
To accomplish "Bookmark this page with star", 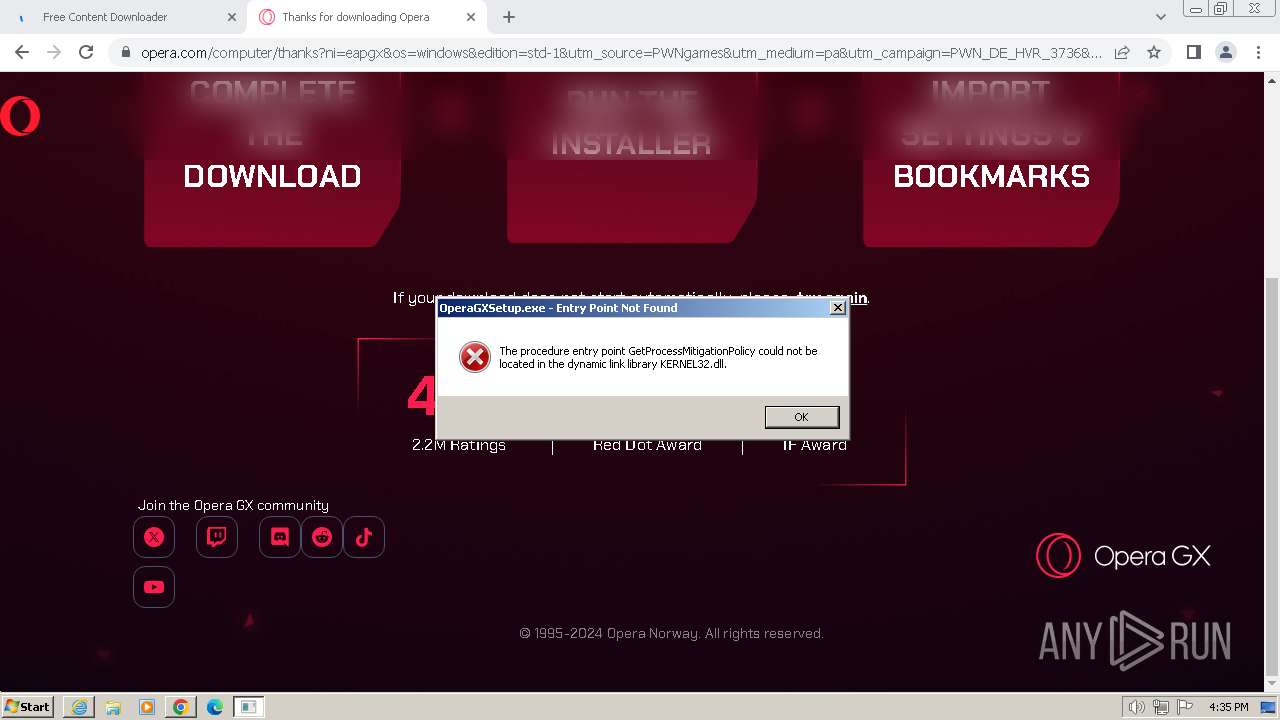I will tap(1154, 52).
